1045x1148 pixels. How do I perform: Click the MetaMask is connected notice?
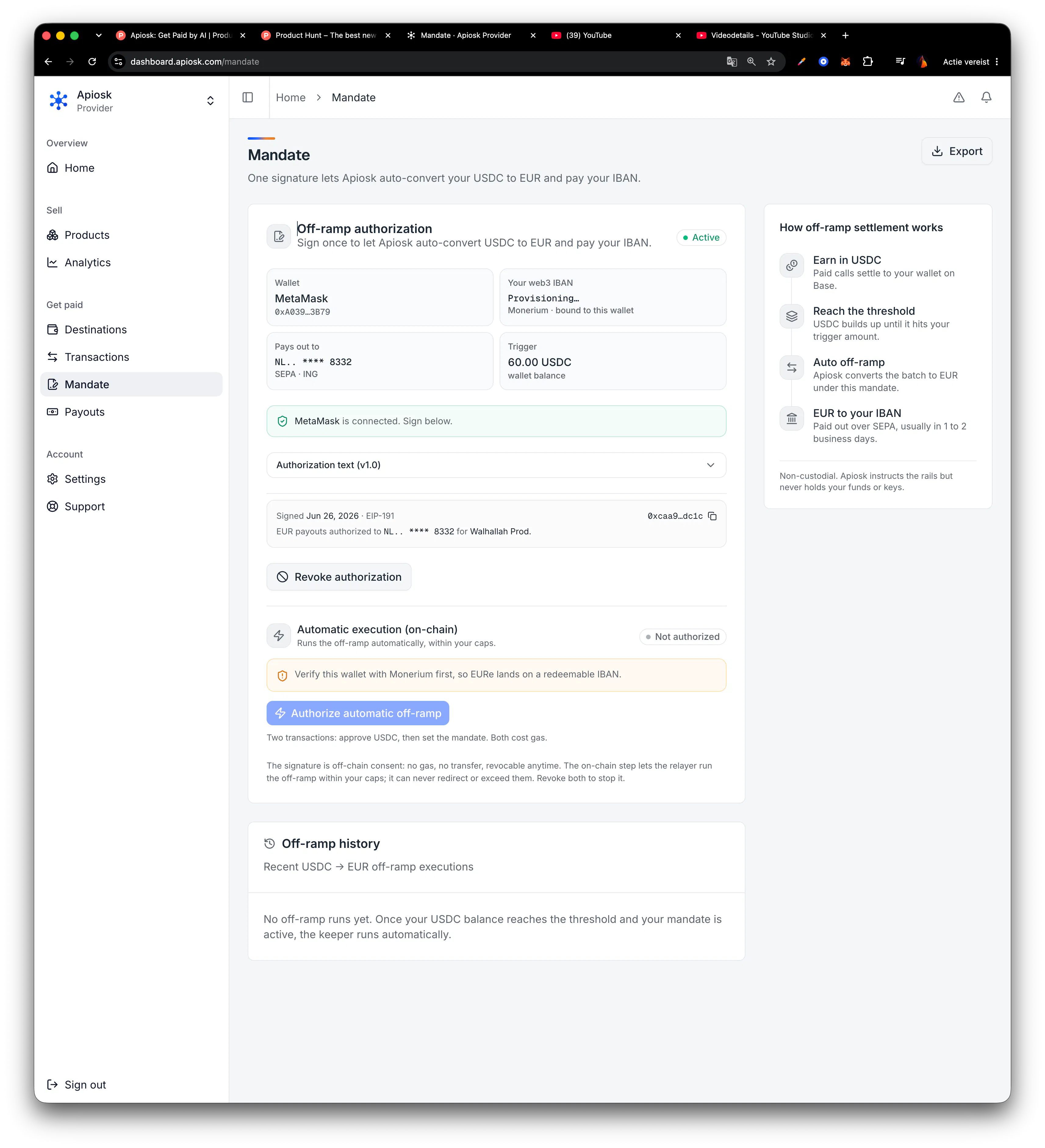496,422
